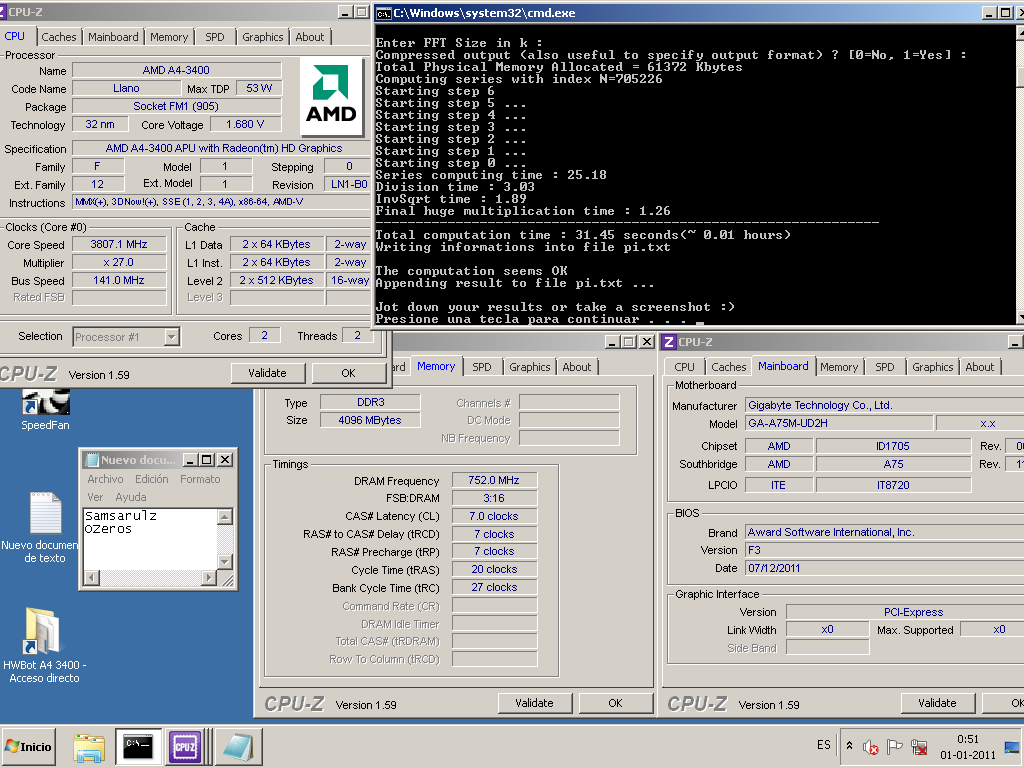
Task: Click the AMD logo in CPU-Z
Action: (x=331, y=95)
